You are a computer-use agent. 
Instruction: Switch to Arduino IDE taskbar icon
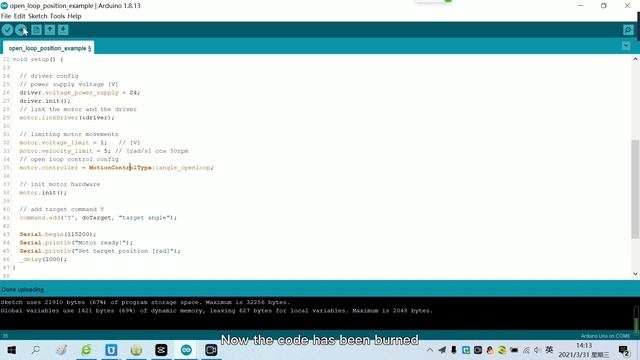[x=186, y=350]
